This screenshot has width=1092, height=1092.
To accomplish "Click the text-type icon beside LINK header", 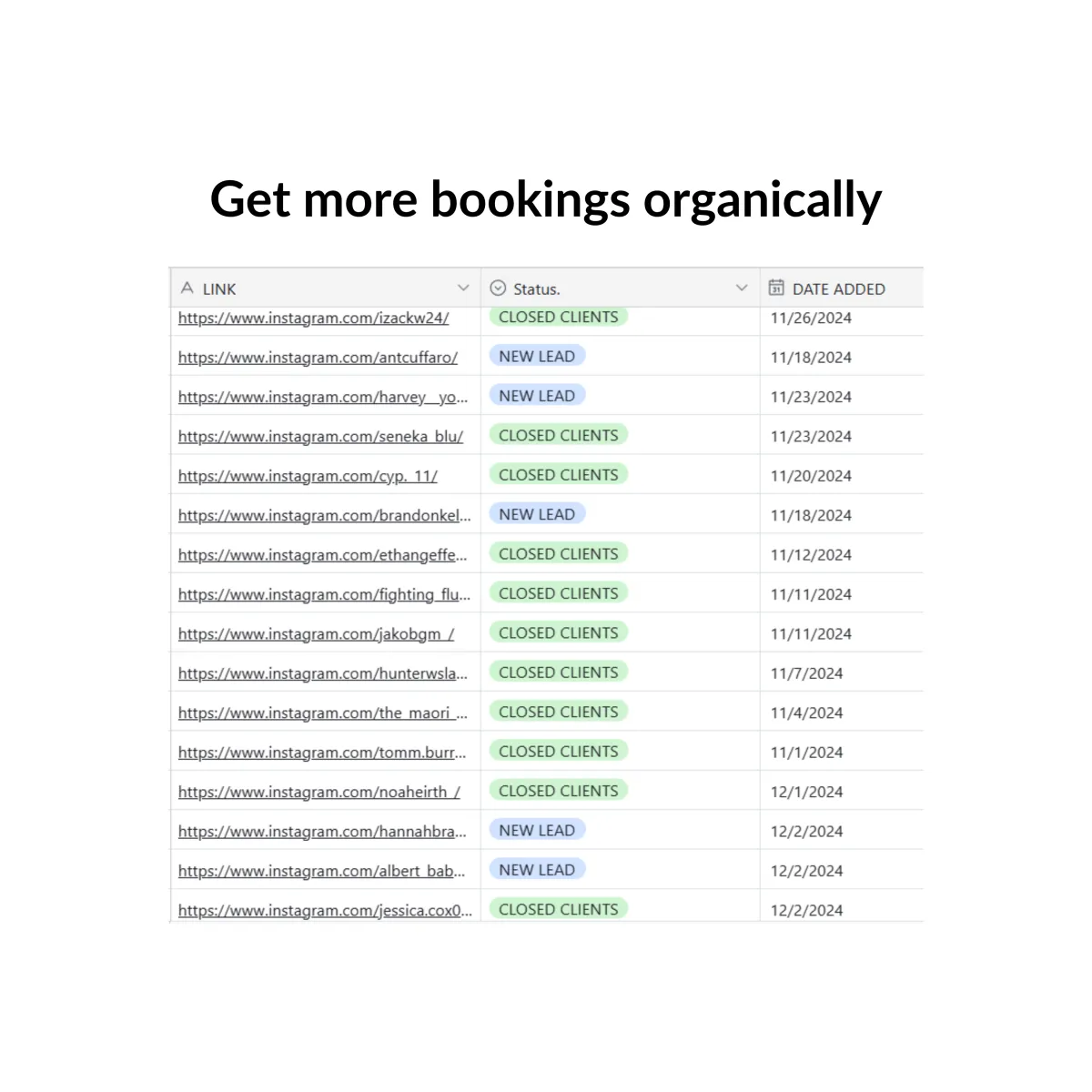I will click(187, 288).
